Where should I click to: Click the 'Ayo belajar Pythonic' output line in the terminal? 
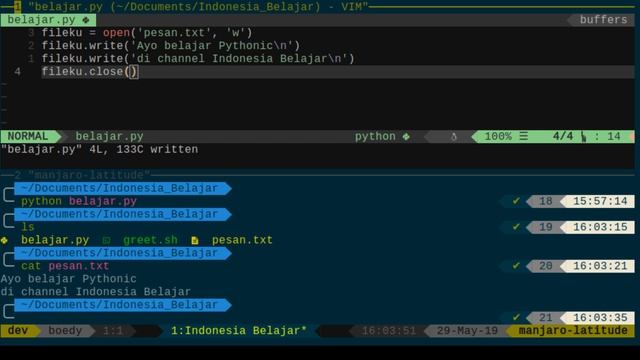pyautogui.click(x=69, y=279)
